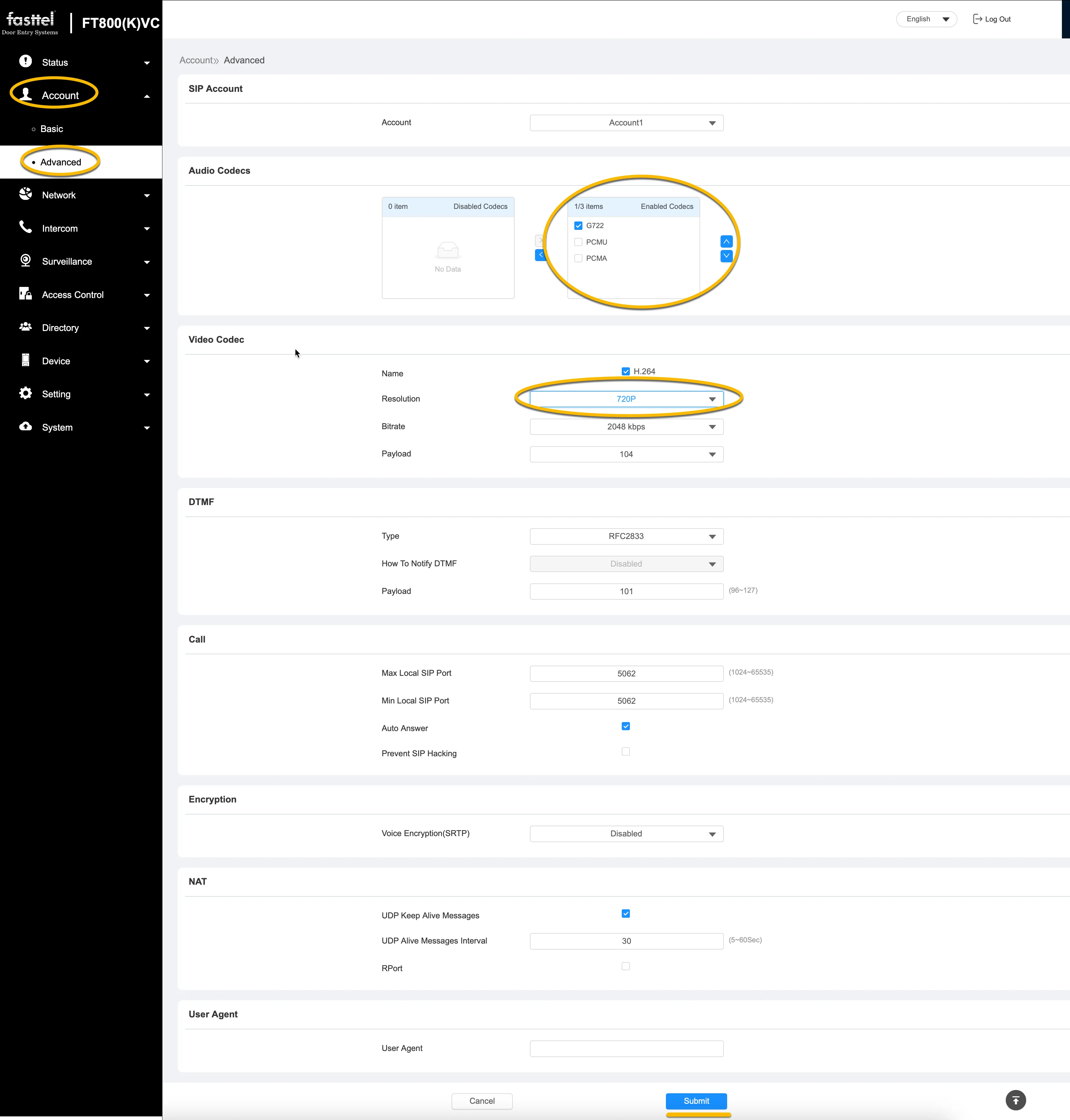Image resolution: width=1070 pixels, height=1120 pixels.
Task: Enable Prevent SIP Hacking checkbox
Action: pos(626,751)
